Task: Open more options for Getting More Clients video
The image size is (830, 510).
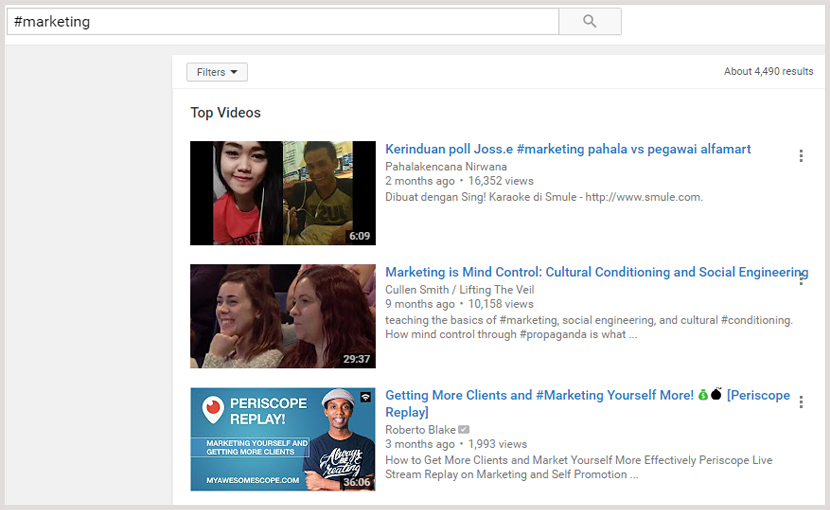Action: (x=800, y=401)
